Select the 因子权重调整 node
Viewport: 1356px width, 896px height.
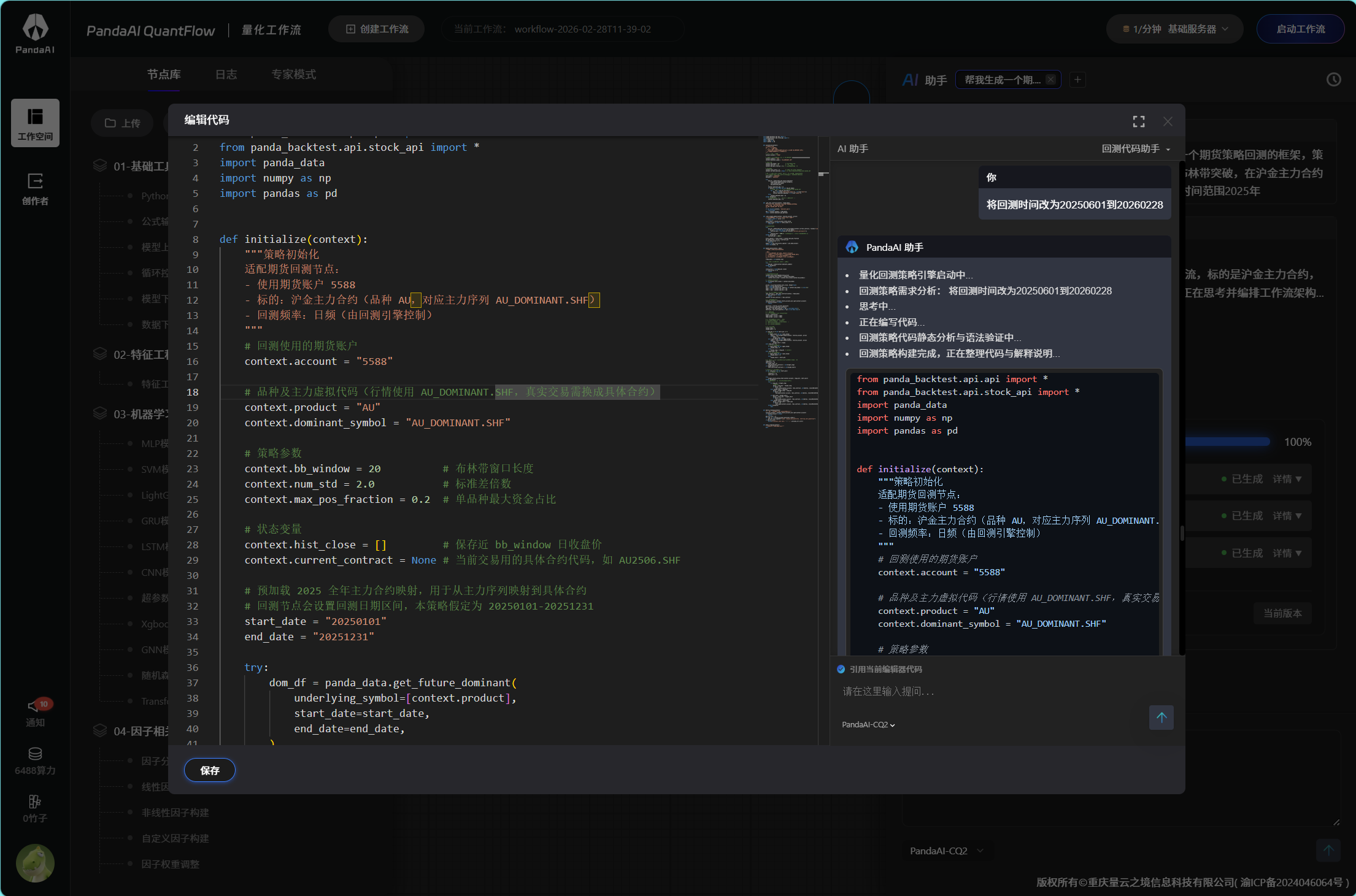[170, 864]
